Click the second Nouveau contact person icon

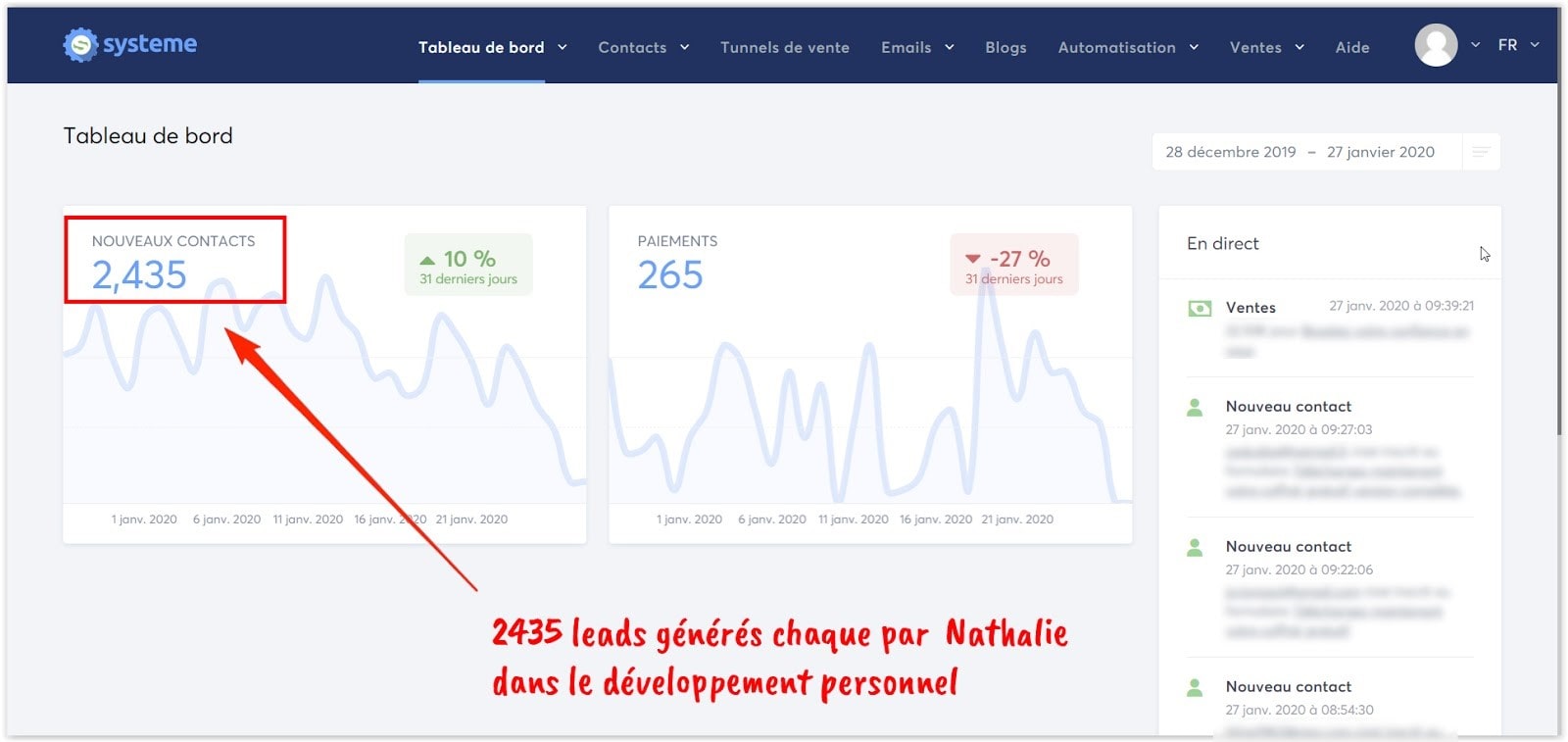tap(1195, 548)
